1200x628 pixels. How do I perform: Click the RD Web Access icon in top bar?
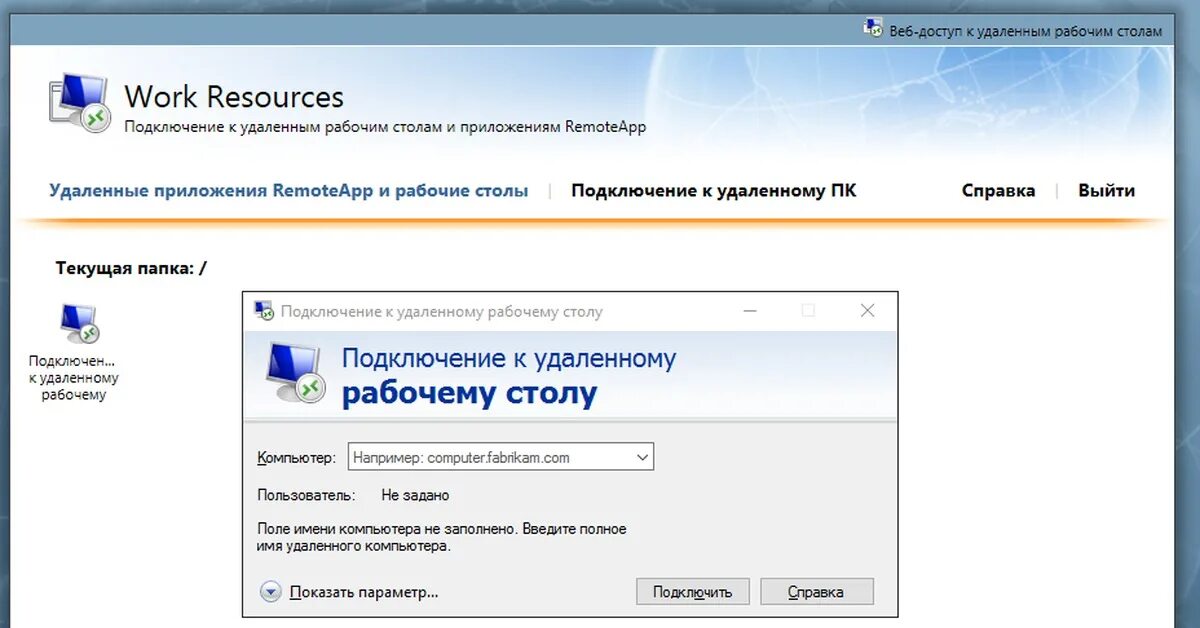(x=874, y=28)
